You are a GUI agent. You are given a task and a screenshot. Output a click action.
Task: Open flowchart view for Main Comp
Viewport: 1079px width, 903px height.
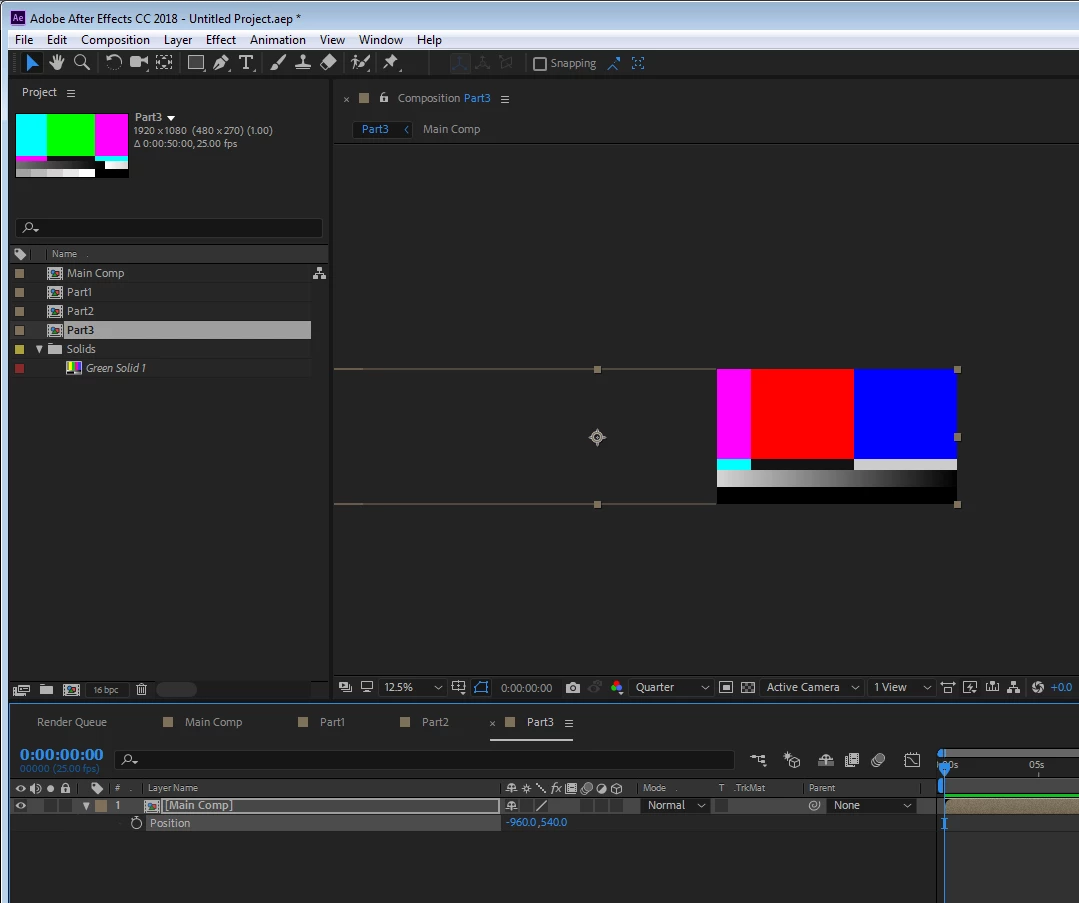click(319, 273)
